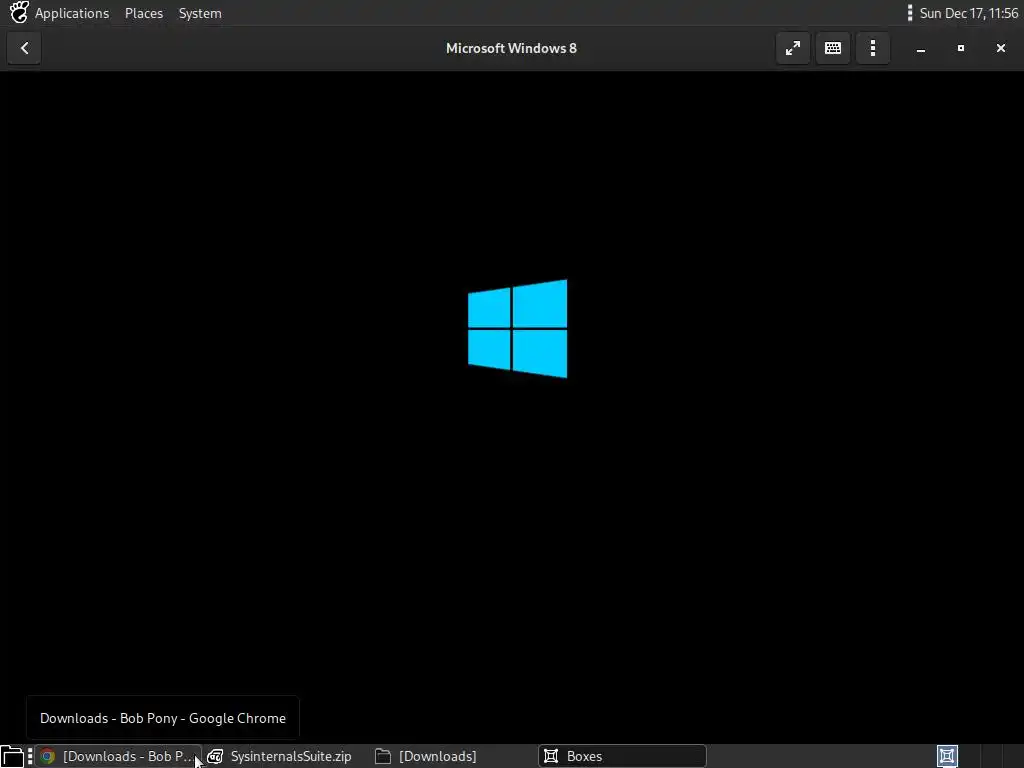Screen dimensions: 1024x768
Task: Click the workspace switcher icon in bottom panel
Action: (x=947, y=756)
